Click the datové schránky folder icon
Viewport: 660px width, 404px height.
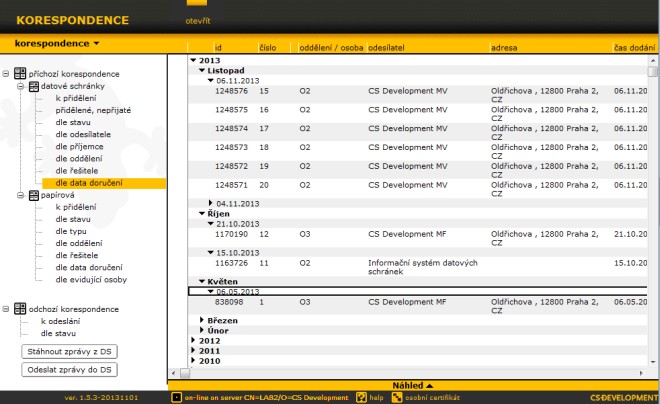click(x=33, y=86)
